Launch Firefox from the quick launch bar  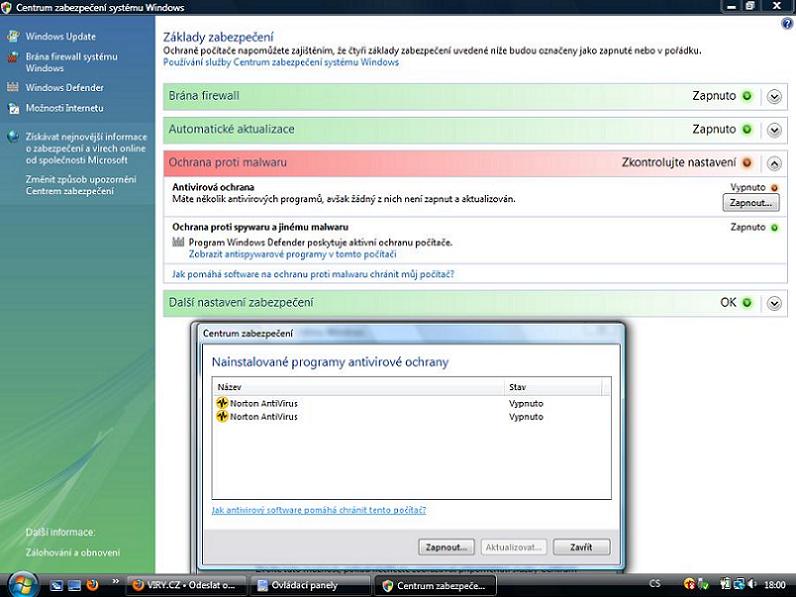click(x=93, y=585)
